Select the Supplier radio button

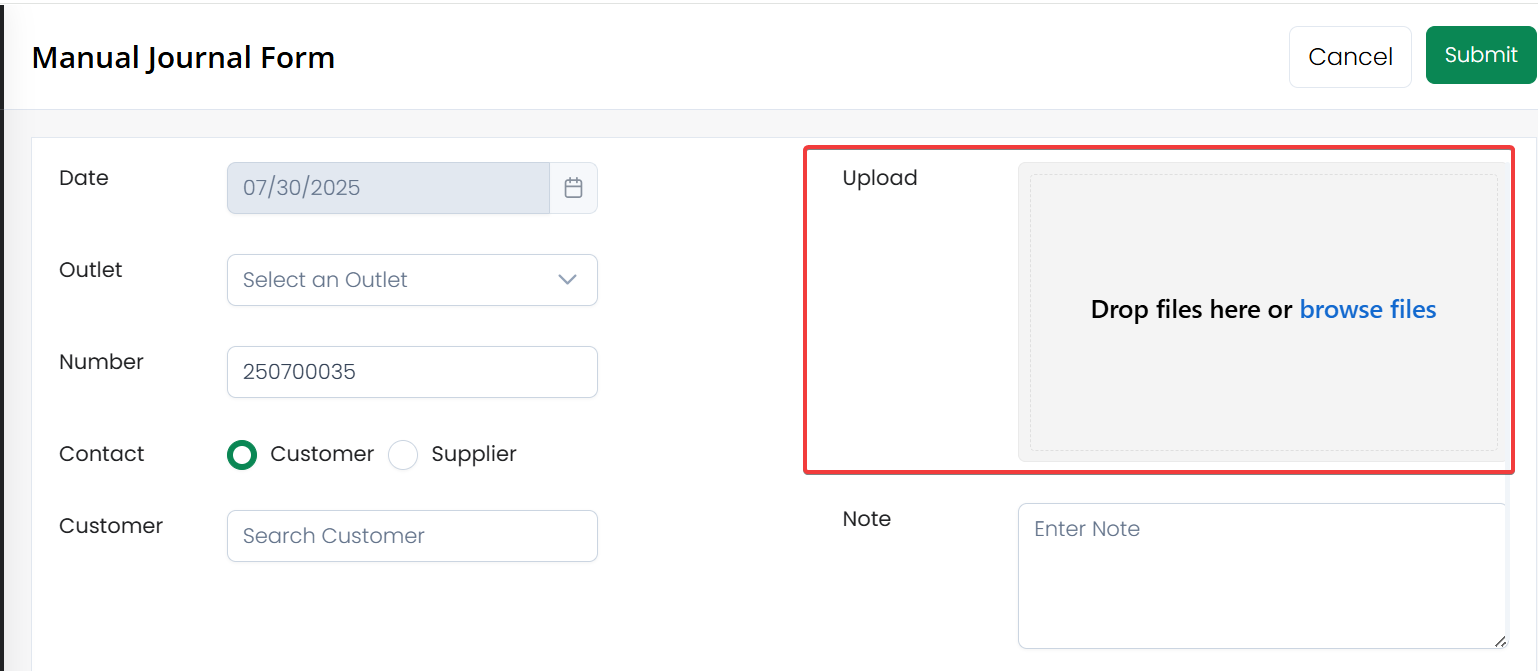pyautogui.click(x=403, y=455)
